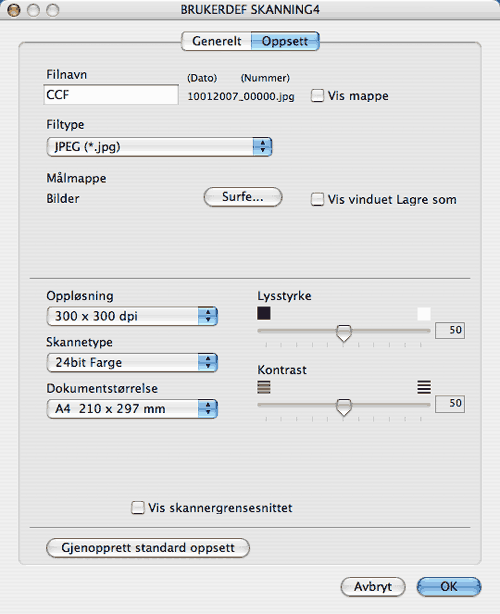This screenshot has width=500, height=614.
Task: Select the Oppsett tab
Action: click(x=285, y=41)
